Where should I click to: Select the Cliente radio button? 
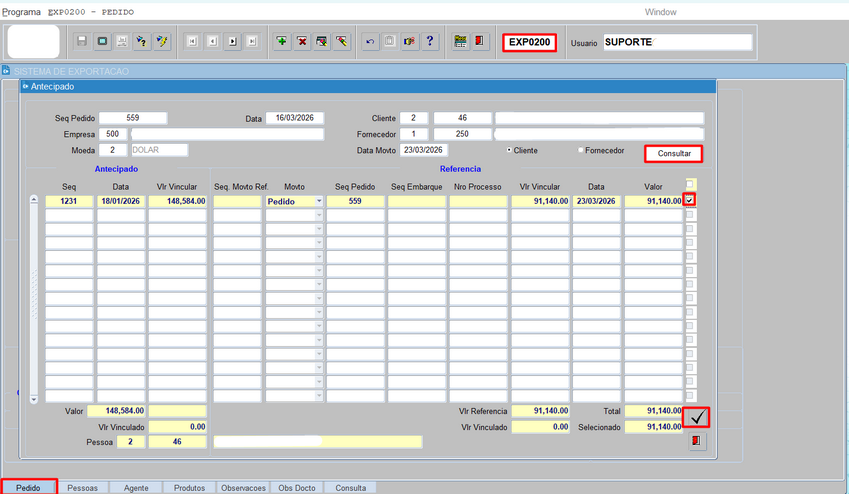pyautogui.click(x=507, y=151)
